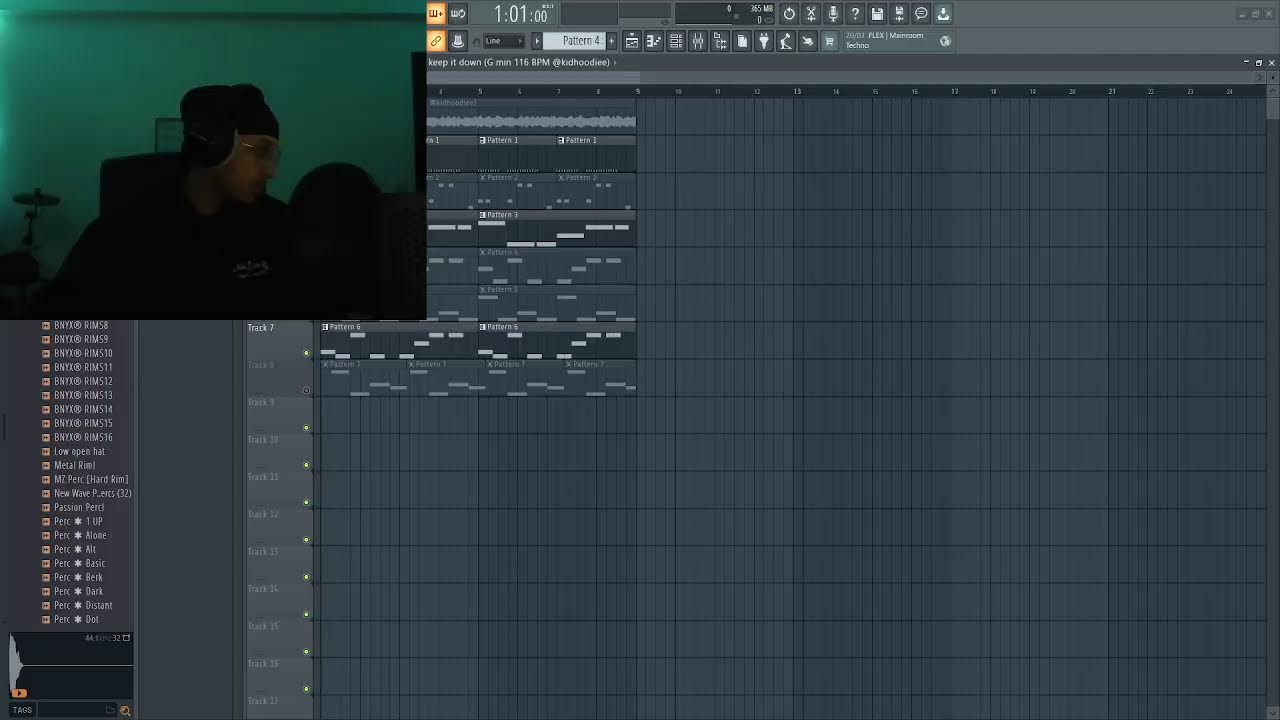Select the MZ Perc [Hard Rim] sample
The width and height of the screenshot is (1280, 720).
pos(91,479)
